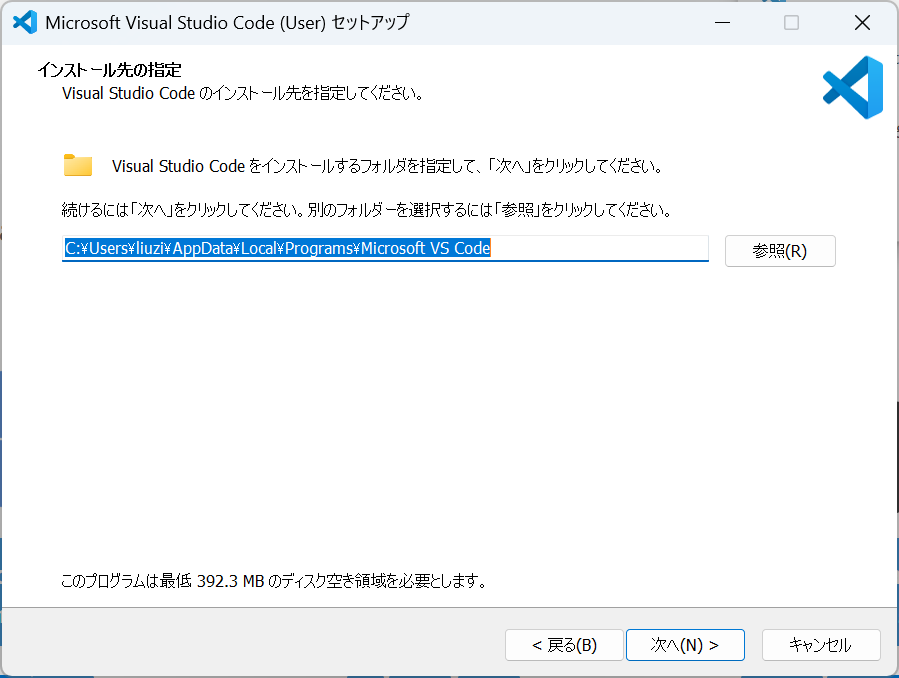The image size is (899, 678).
Task: Click the greyed-out maximize button
Action: pyautogui.click(x=791, y=22)
